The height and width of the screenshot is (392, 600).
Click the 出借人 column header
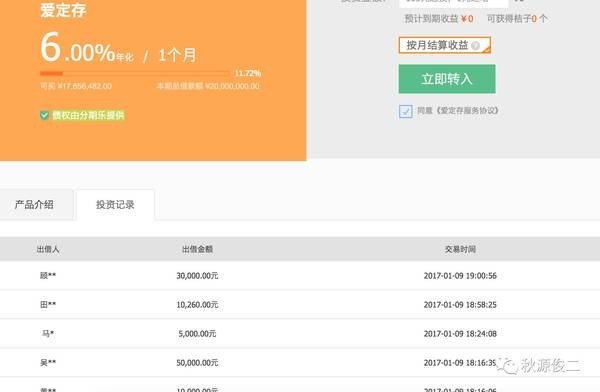[x=48, y=249]
